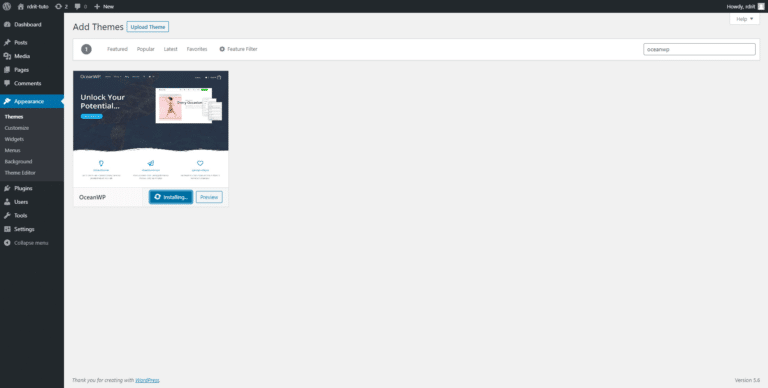Open Pages menu item
This screenshot has height=388, width=768.
(22, 70)
